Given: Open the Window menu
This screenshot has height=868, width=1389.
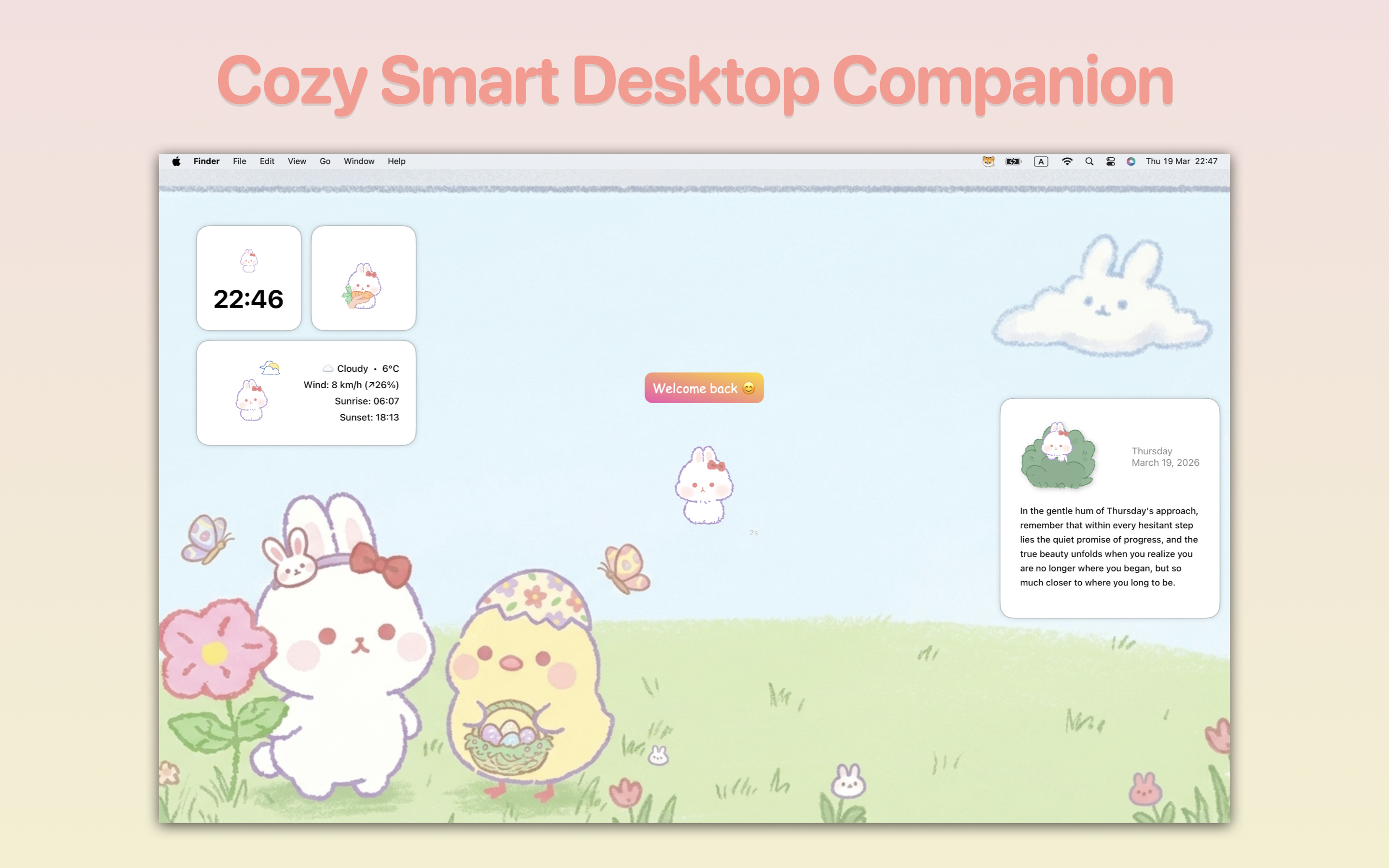Looking at the screenshot, I should [359, 162].
